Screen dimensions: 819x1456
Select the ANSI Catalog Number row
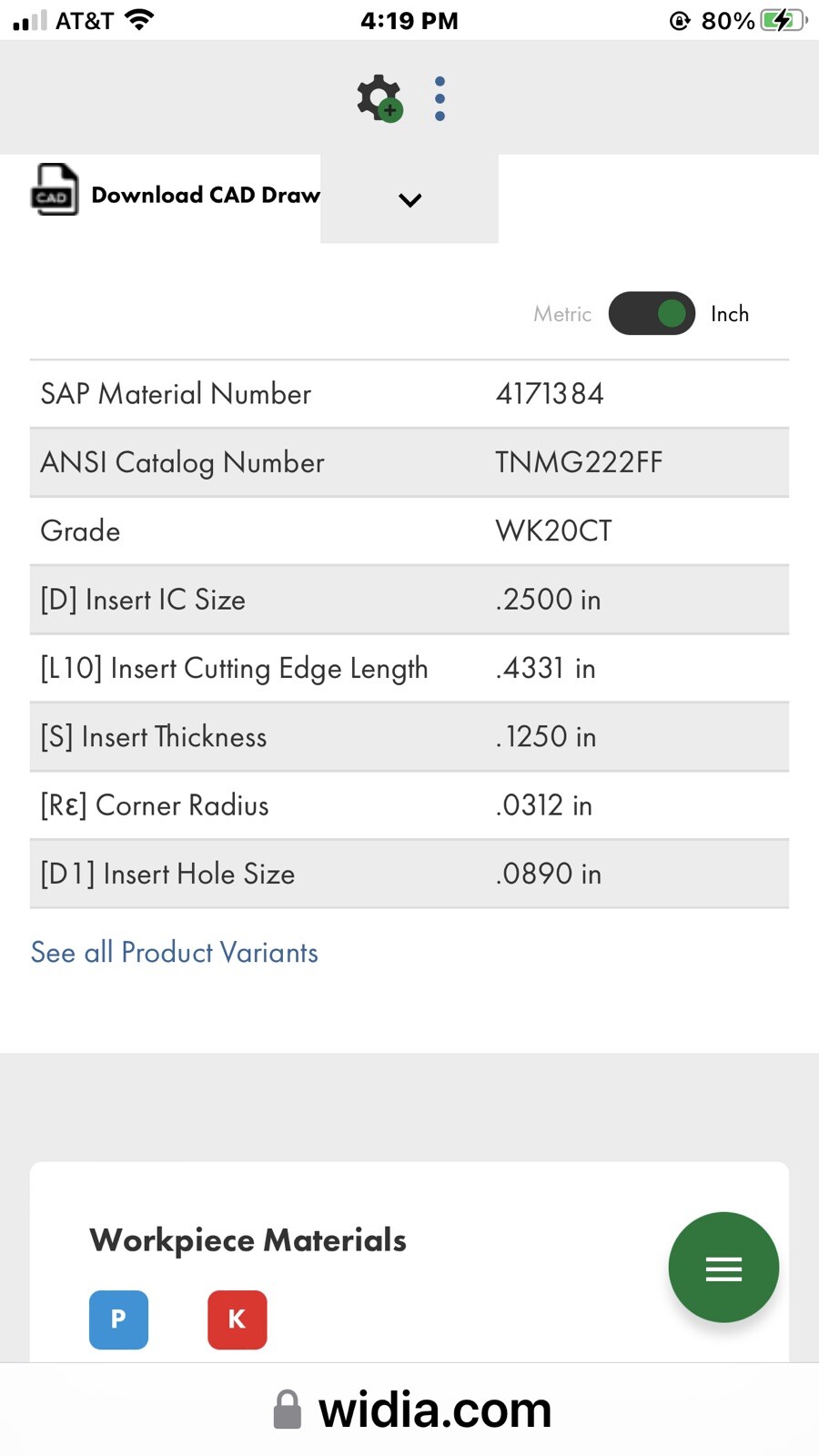[x=409, y=462]
